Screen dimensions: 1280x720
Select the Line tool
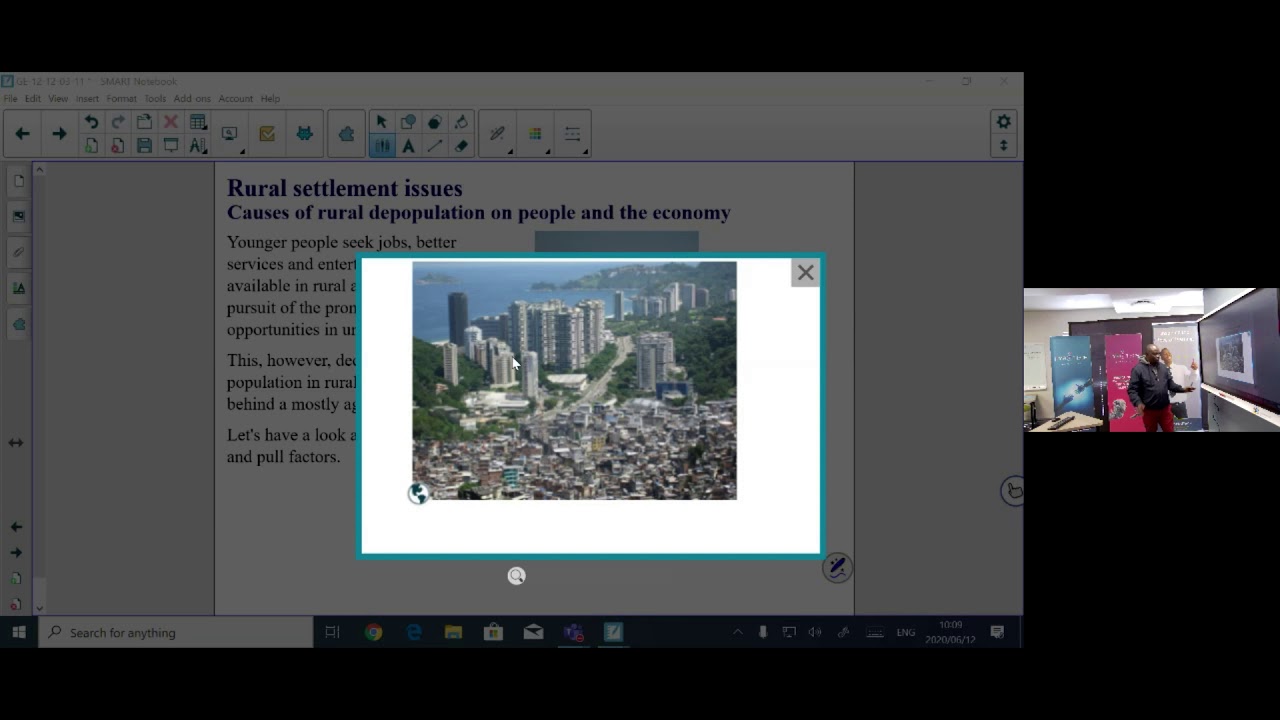pos(435,146)
